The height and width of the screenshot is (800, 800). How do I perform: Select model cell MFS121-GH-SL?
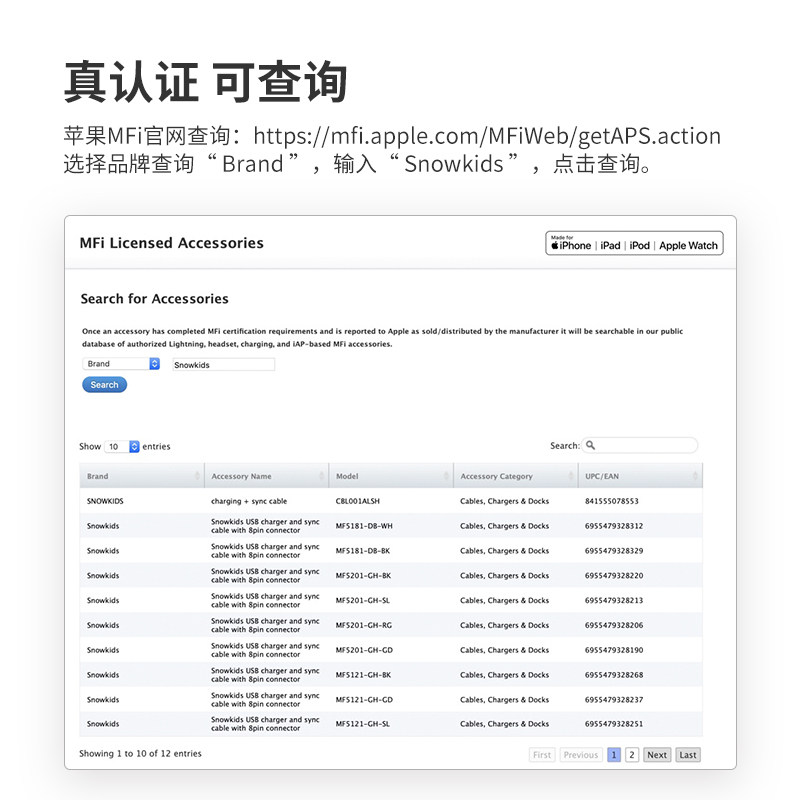[x=363, y=724]
